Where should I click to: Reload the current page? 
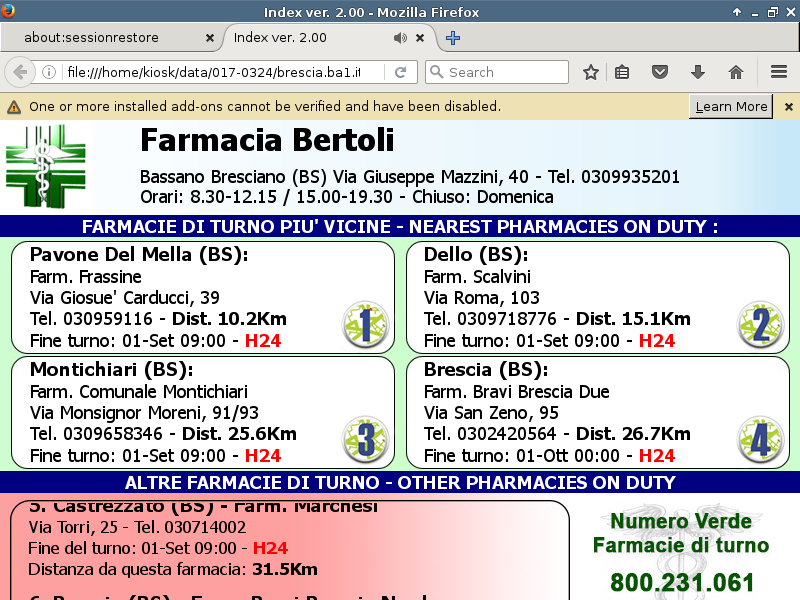coord(400,72)
